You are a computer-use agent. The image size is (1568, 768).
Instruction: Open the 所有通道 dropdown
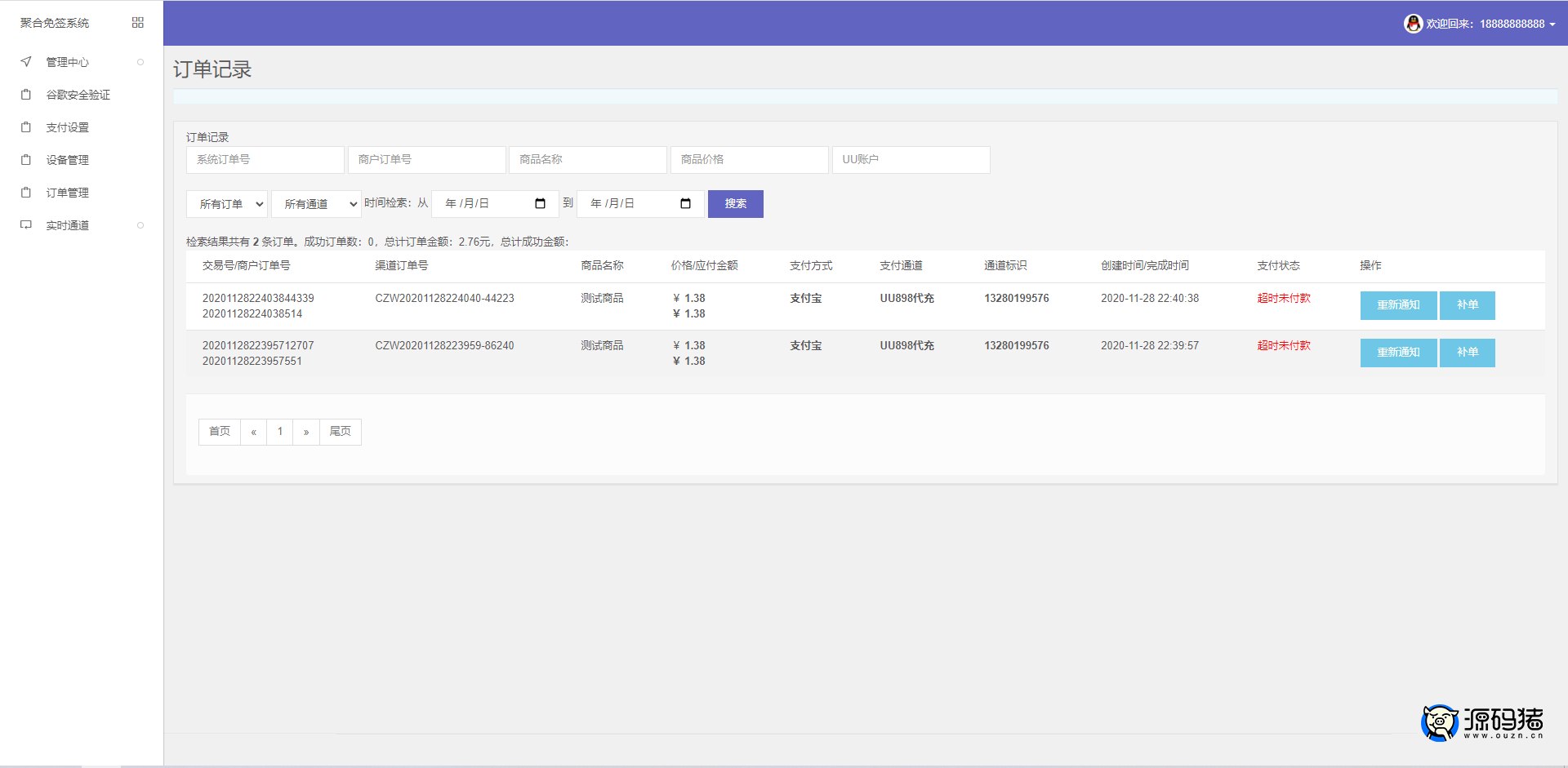(x=316, y=204)
